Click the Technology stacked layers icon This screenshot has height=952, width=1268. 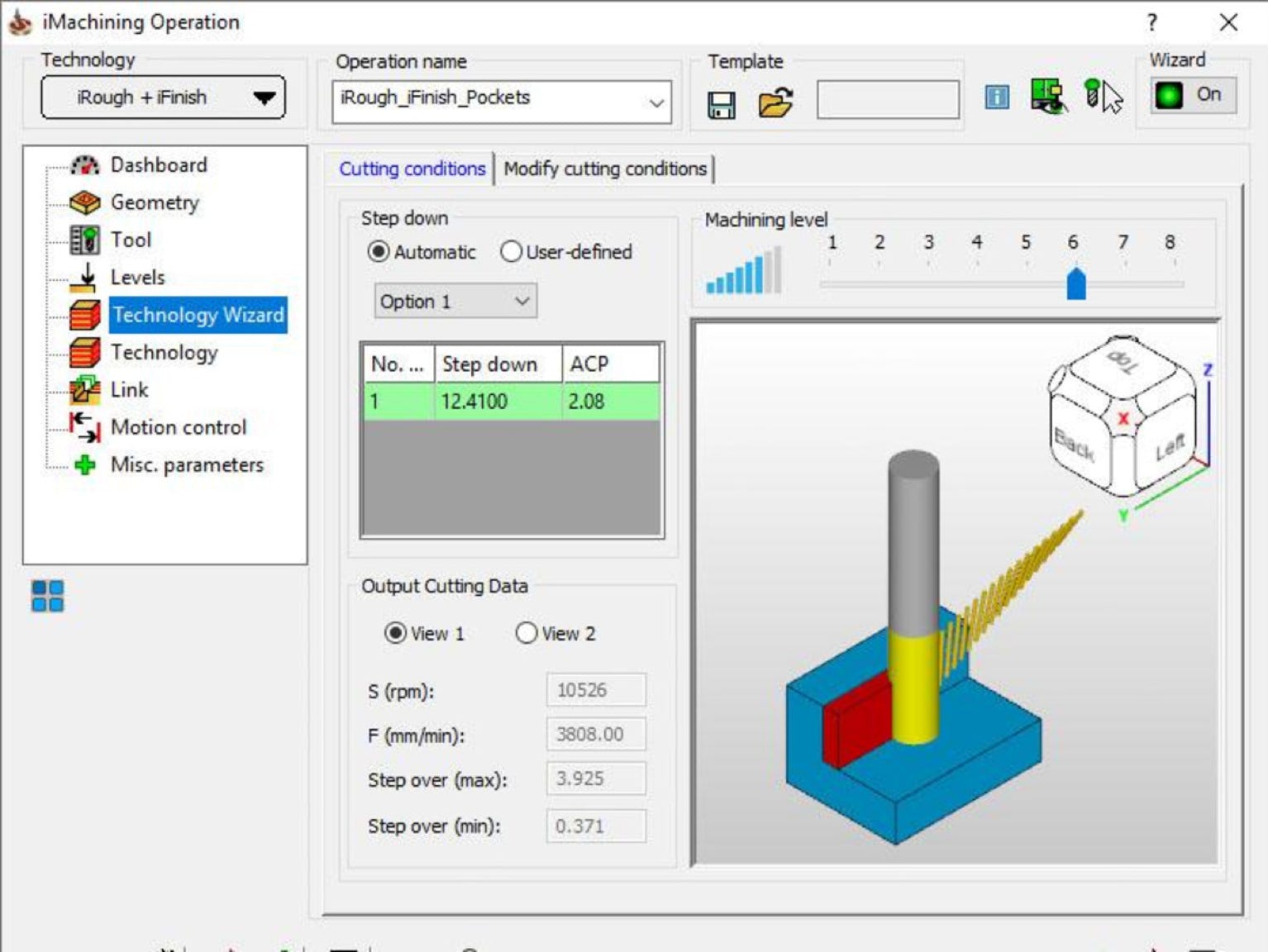point(84,352)
